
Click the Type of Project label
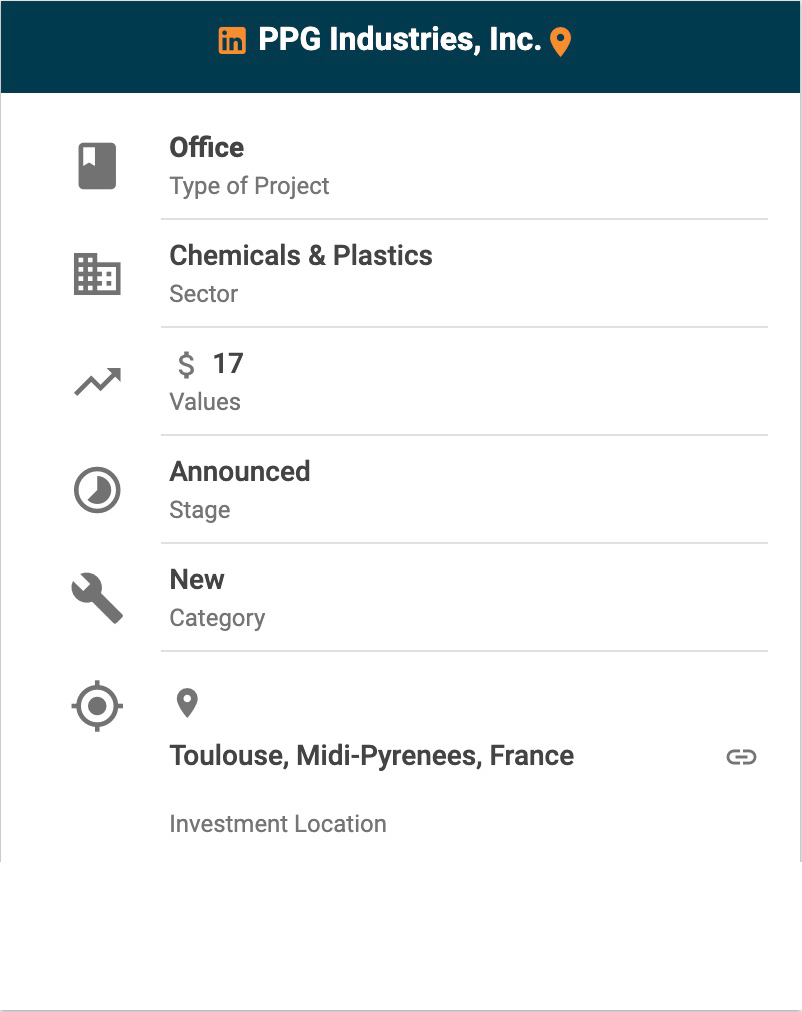pyautogui.click(x=249, y=186)
